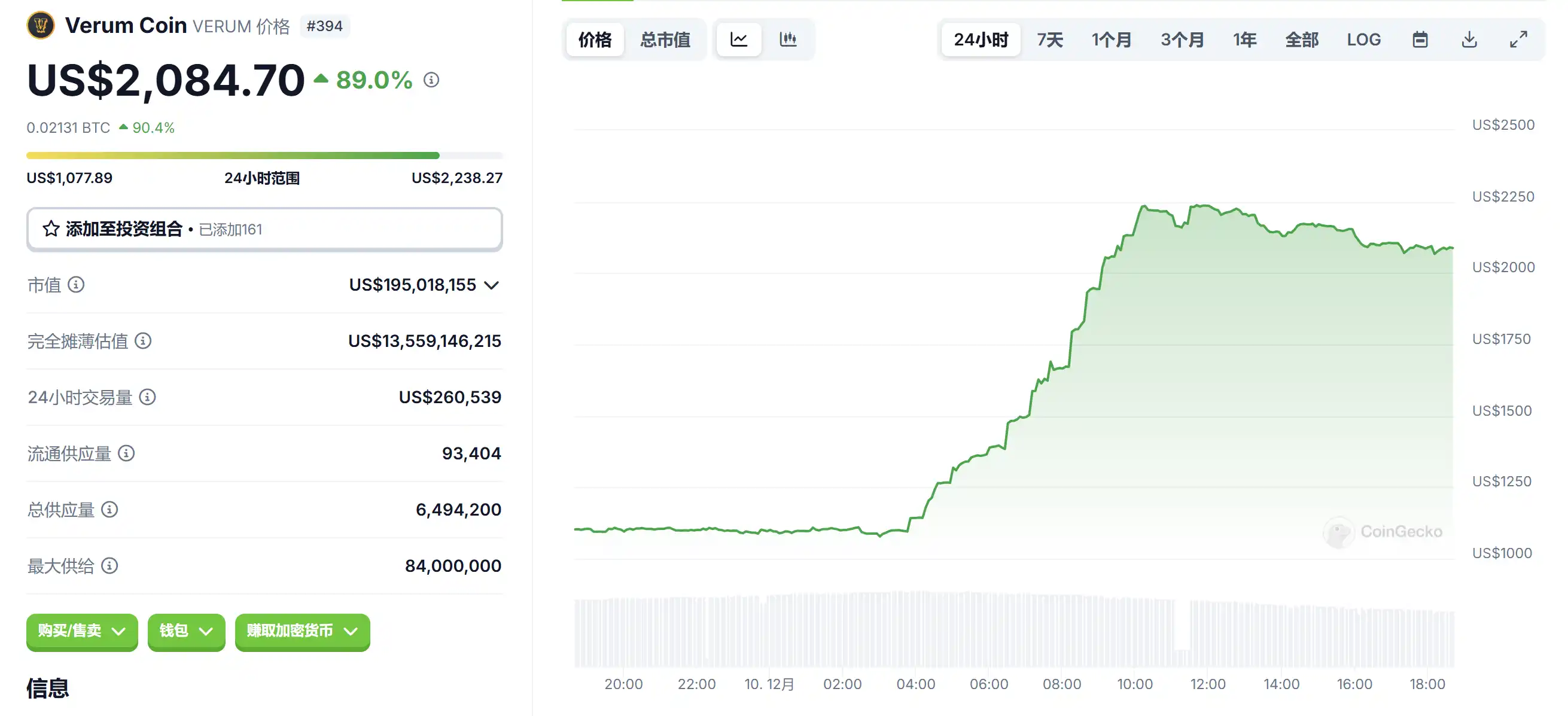Click info icon next to 89.0% change
This screenshot has width=1568, height=716.
click(431, 80)
